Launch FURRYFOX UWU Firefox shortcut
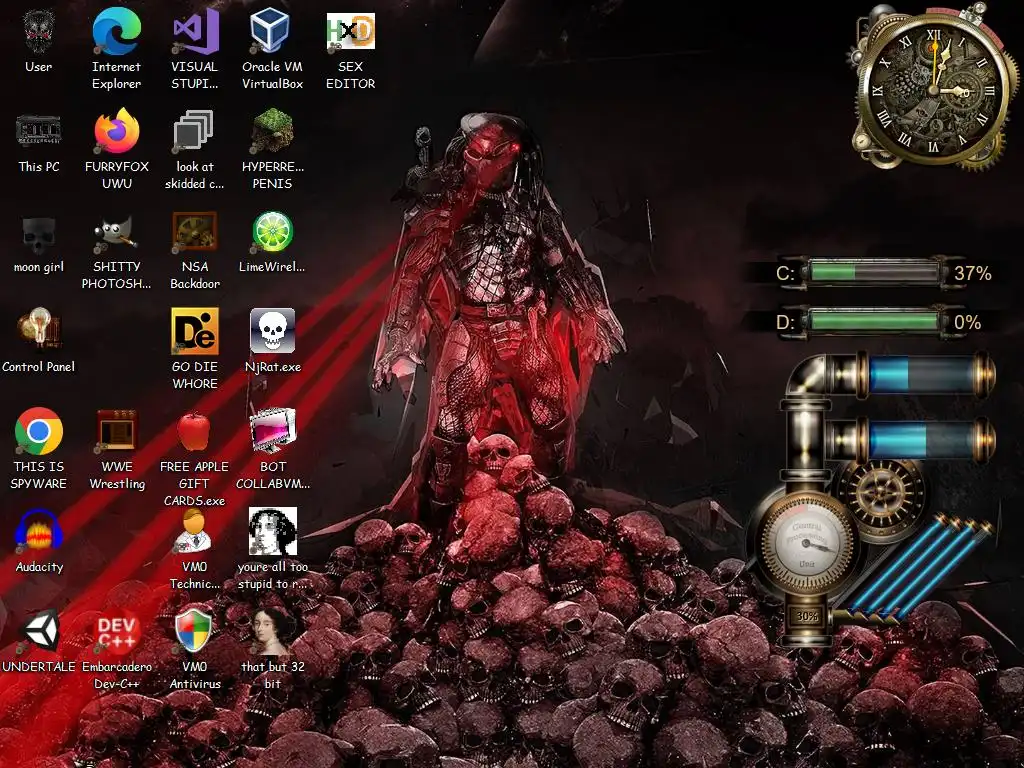The image size is (1024, 768). (116, 150)
